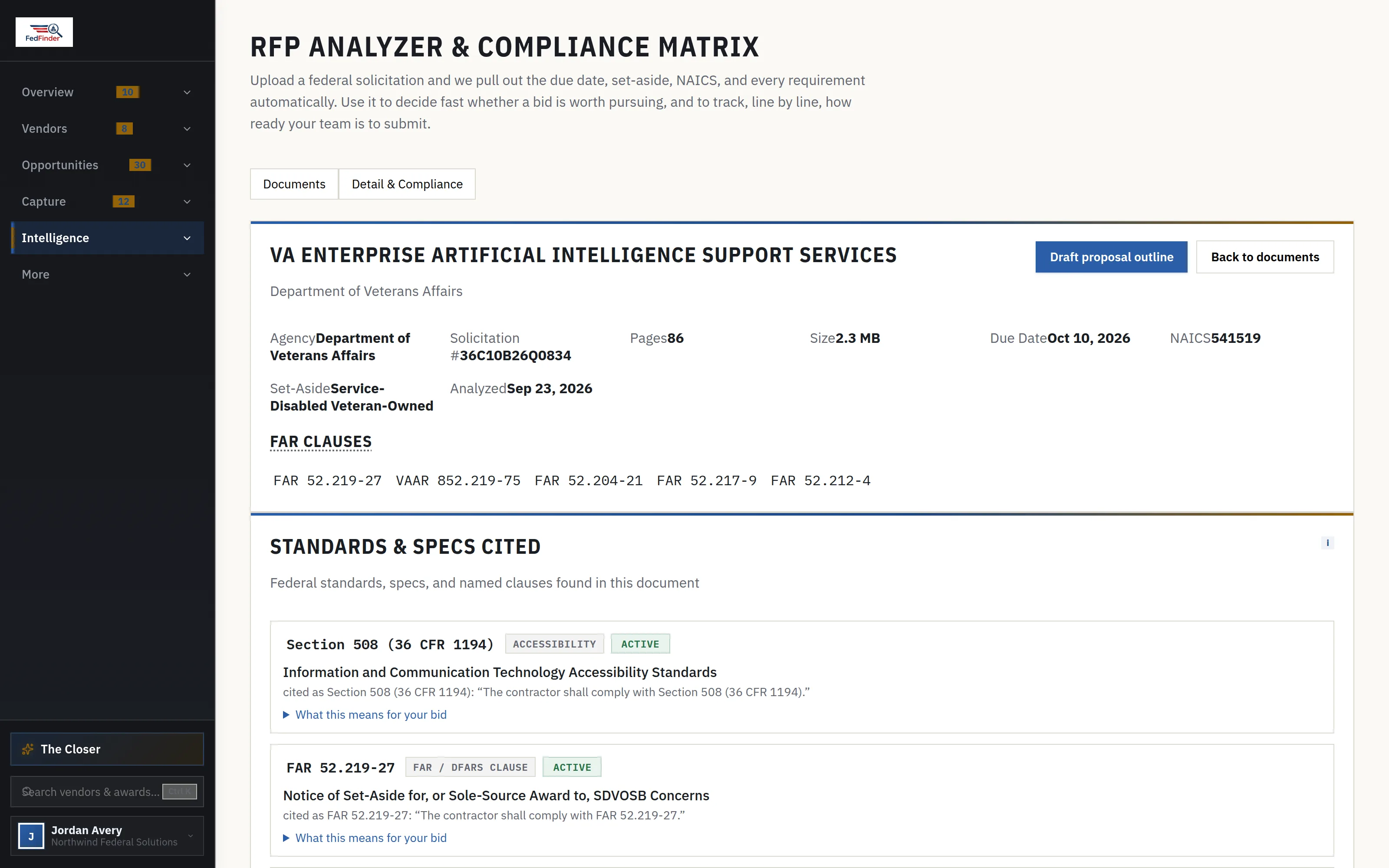Image resolution: width=1389 pixels, height=868 pixels.
Task: Select clause chip FAR 52.212-4
Action: pyautogui.click(x=821, y=481)
